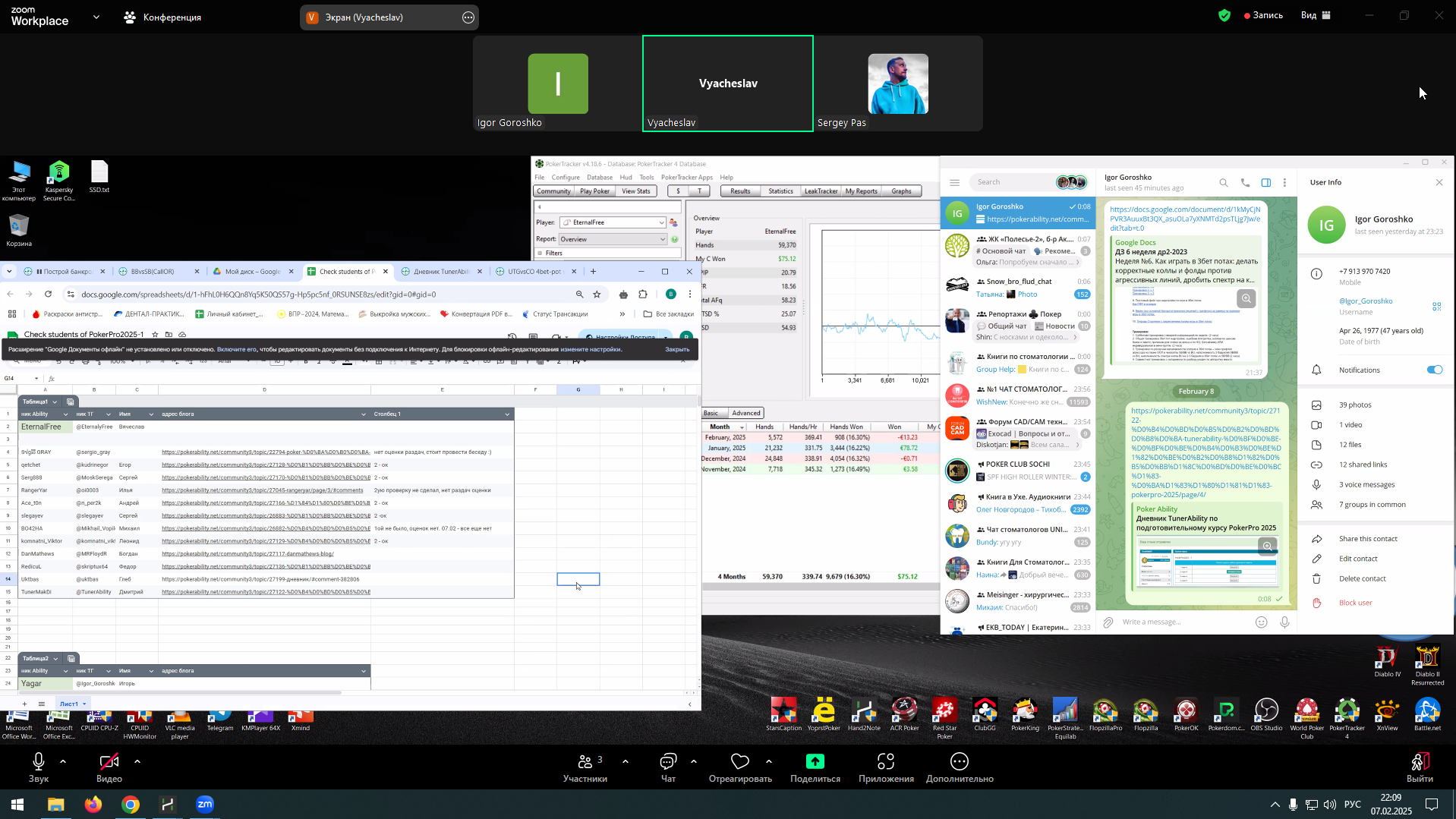The height and width of the screenshot is (819, 1456).
Task: Switch to PokerTracker Graphs tab
Action: coord(901,191)
